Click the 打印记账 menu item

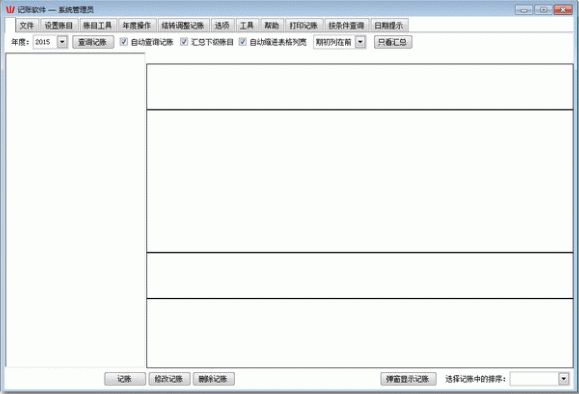(x=304, y=25)
